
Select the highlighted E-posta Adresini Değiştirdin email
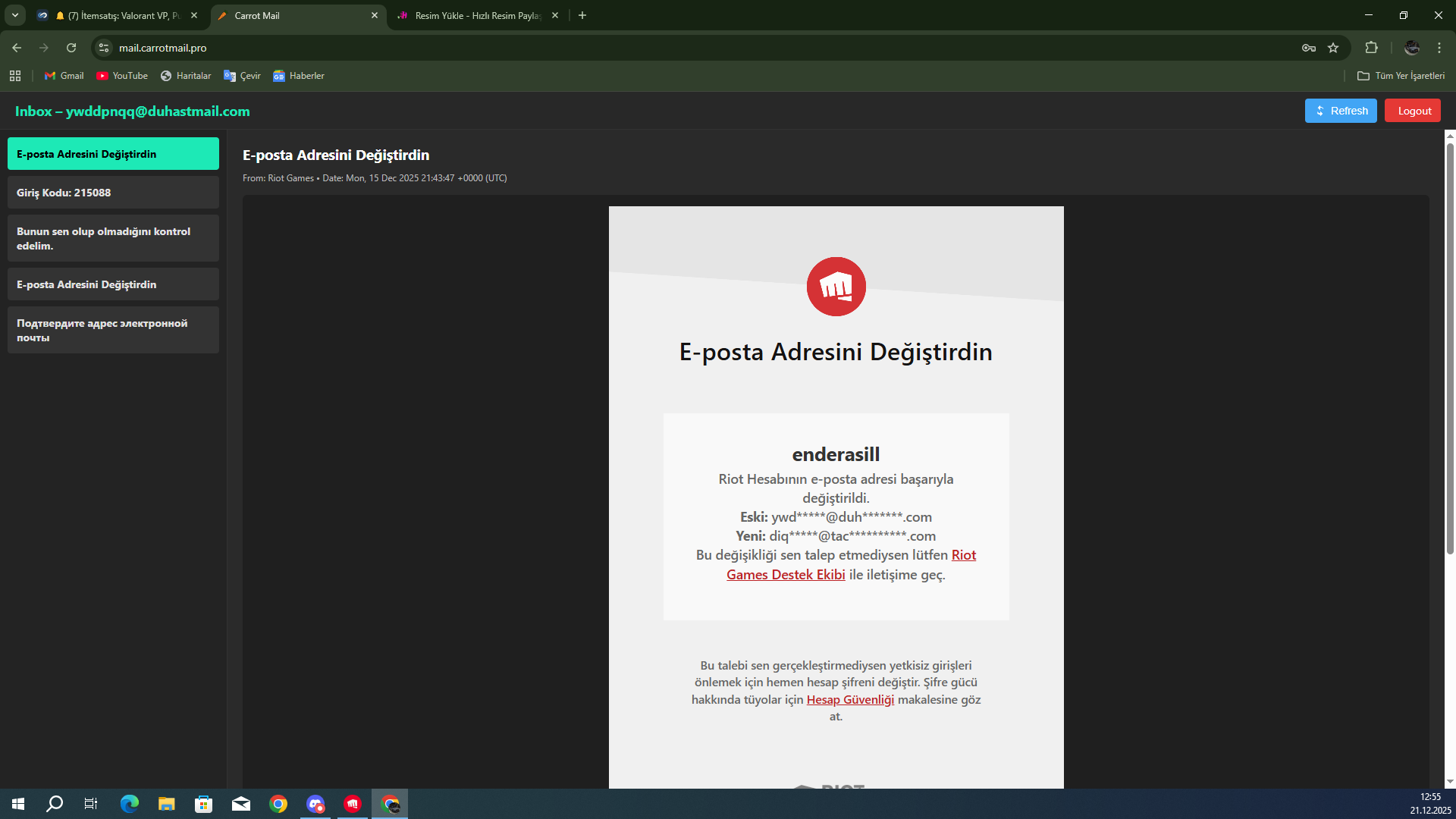tap(113, 154)
